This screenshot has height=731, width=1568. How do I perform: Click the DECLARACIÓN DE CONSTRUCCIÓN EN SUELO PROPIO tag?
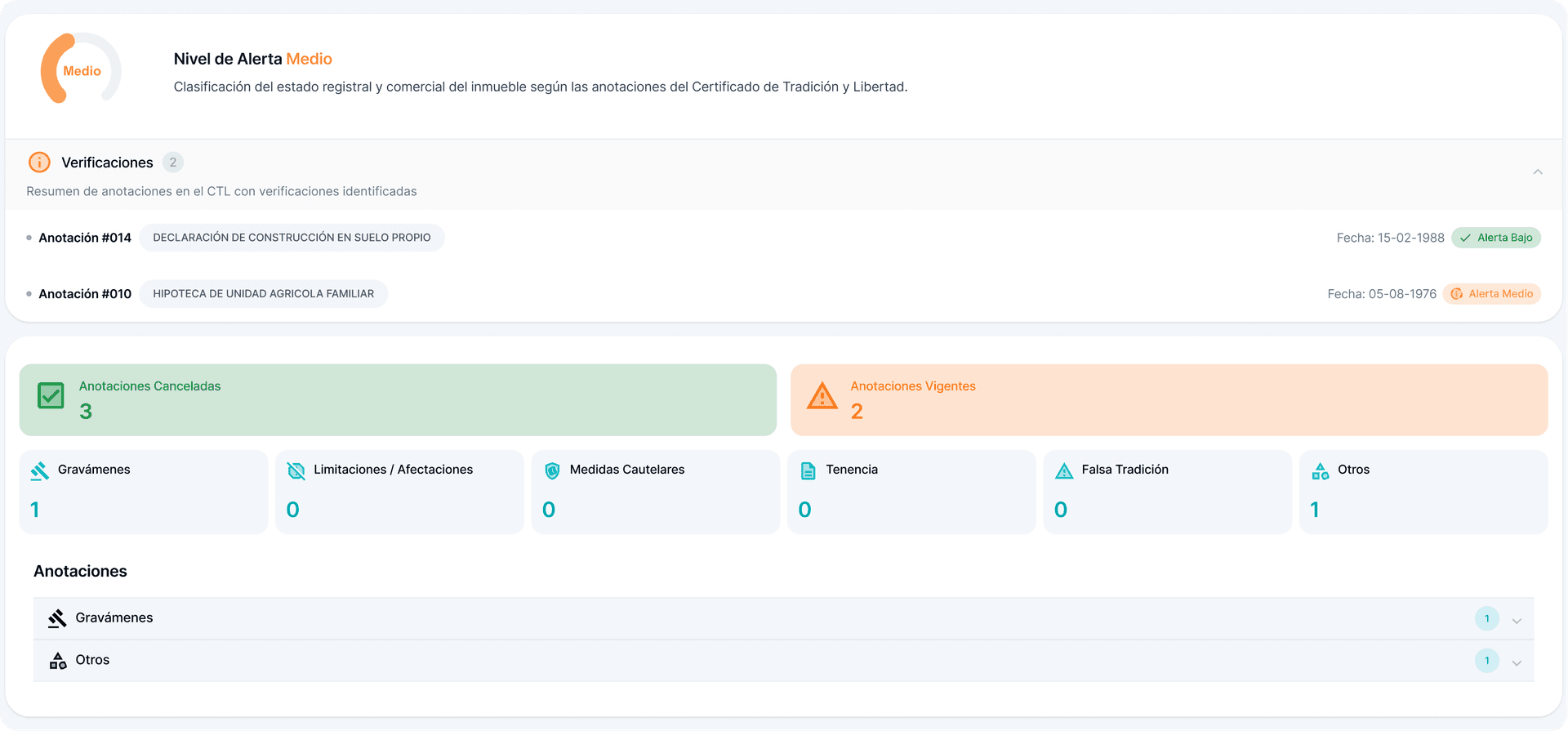click(292, 238)
